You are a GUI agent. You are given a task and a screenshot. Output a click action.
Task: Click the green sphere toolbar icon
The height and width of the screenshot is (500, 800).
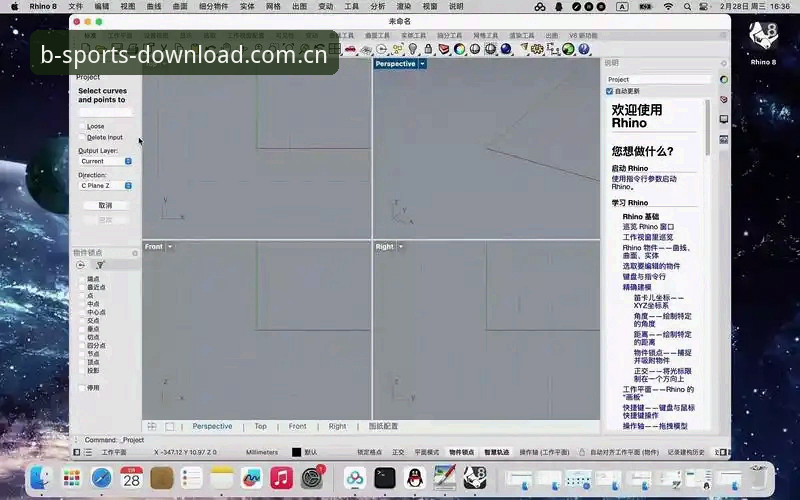568,49
